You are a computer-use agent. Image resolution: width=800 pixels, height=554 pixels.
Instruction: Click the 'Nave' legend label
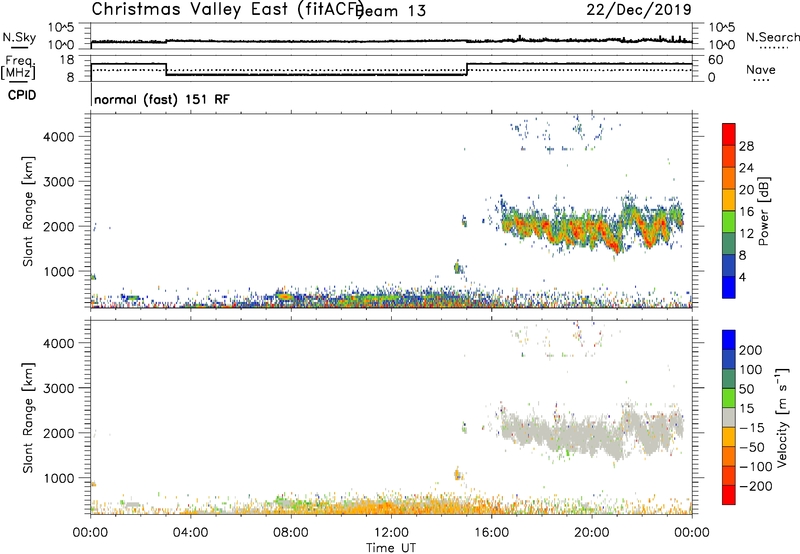point(761,69)
